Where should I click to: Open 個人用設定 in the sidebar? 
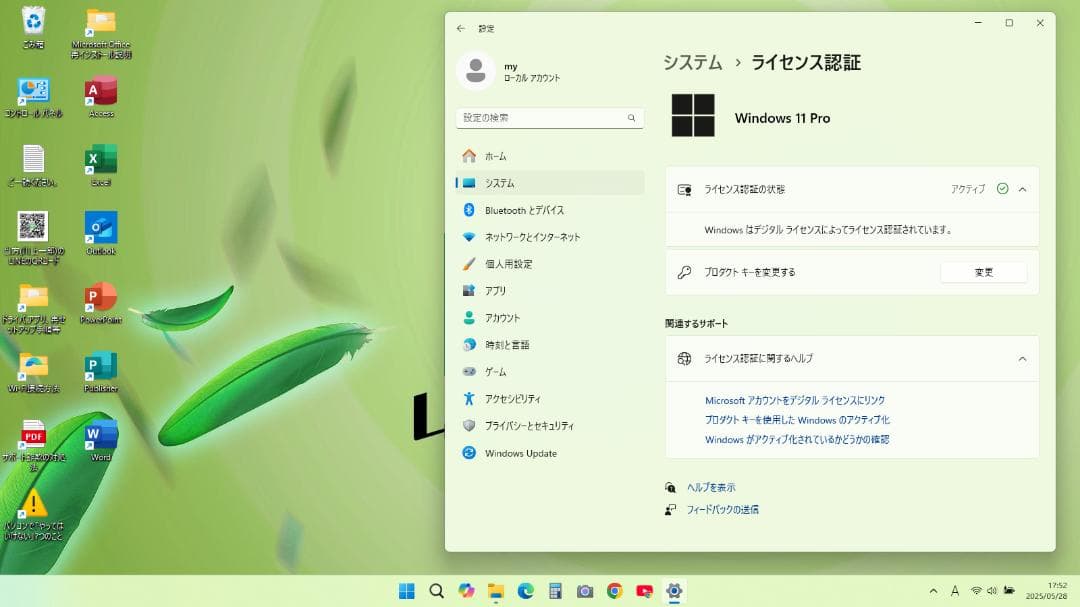pos(550,264)
